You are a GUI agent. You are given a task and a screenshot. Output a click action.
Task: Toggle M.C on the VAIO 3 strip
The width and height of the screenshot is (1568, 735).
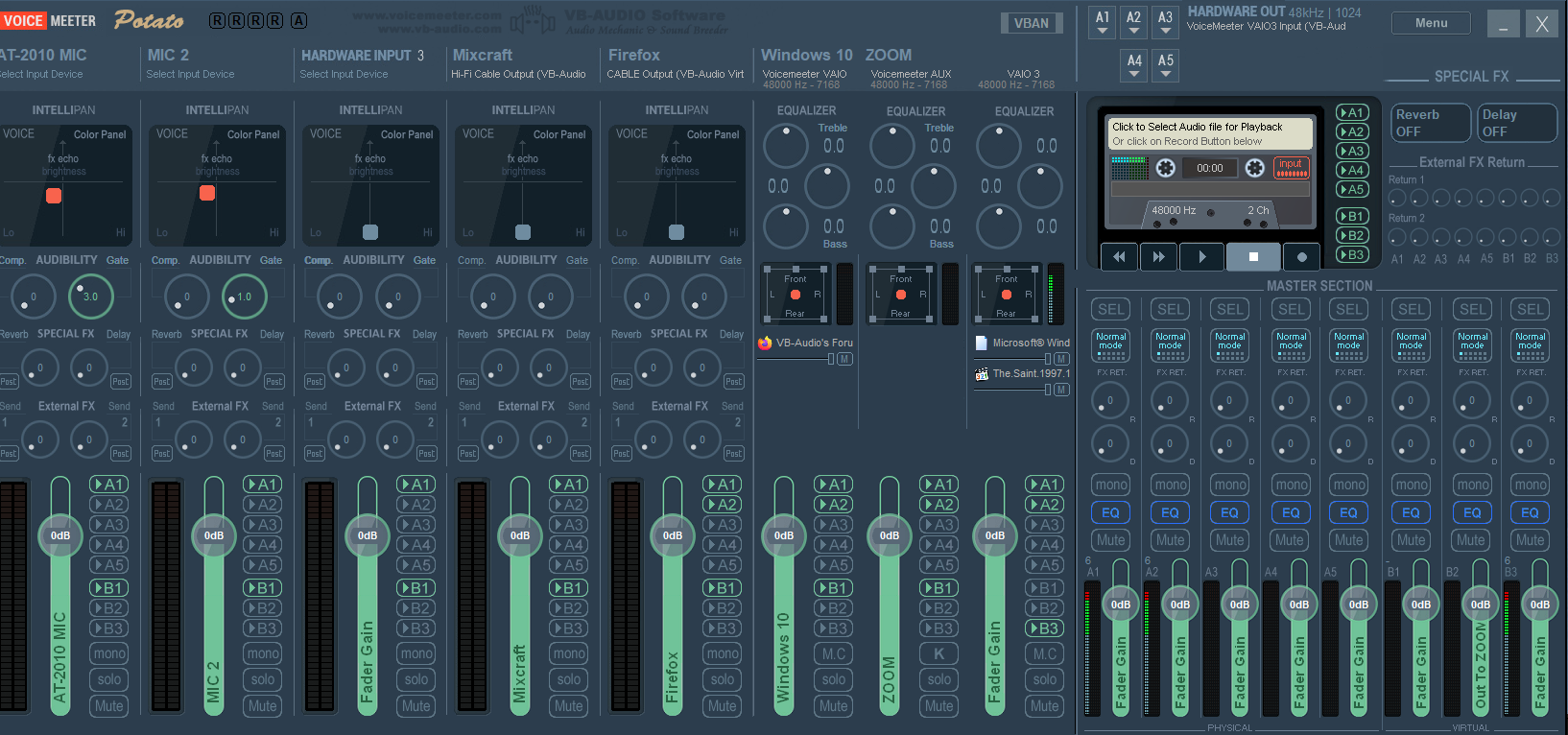(1045, 653)
